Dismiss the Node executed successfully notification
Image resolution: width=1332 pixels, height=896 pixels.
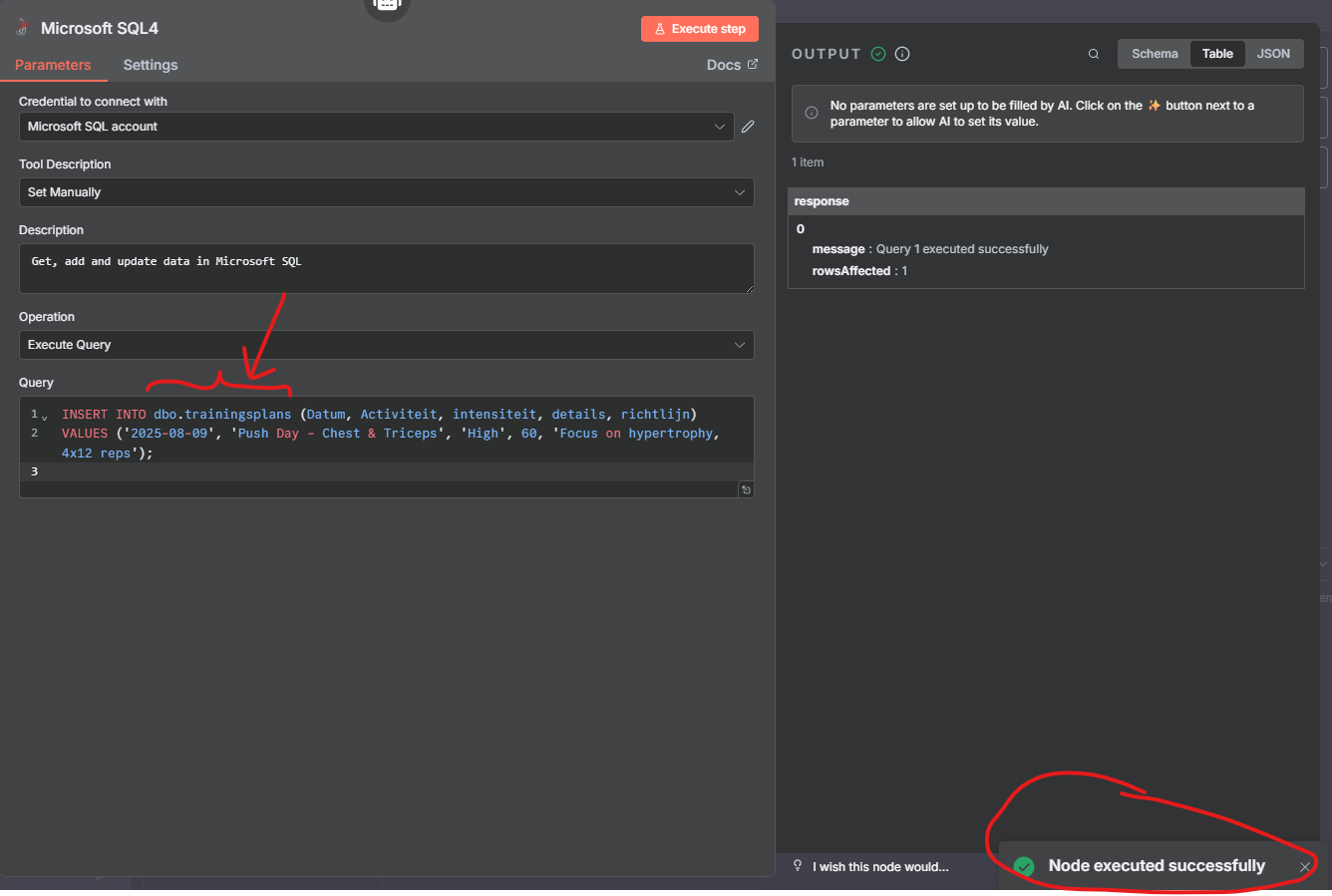point(1304,867)
